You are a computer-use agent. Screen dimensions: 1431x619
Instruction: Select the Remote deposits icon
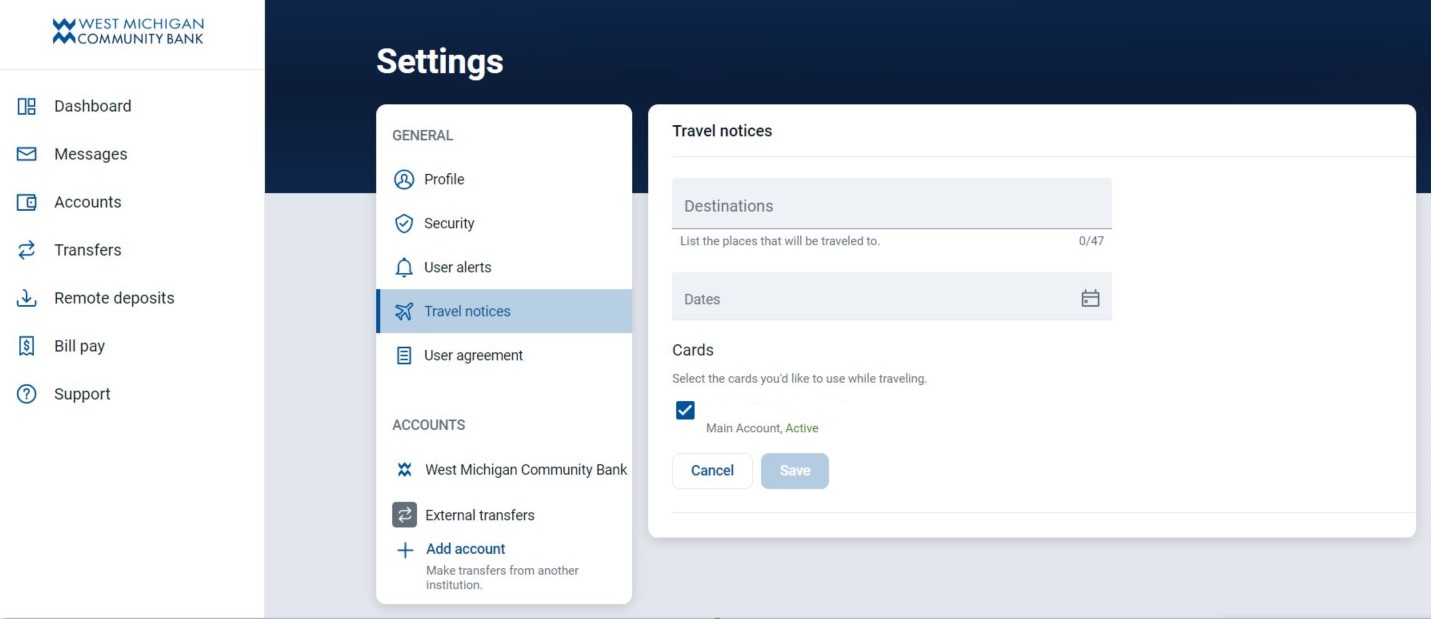click(x=22, y=297)
